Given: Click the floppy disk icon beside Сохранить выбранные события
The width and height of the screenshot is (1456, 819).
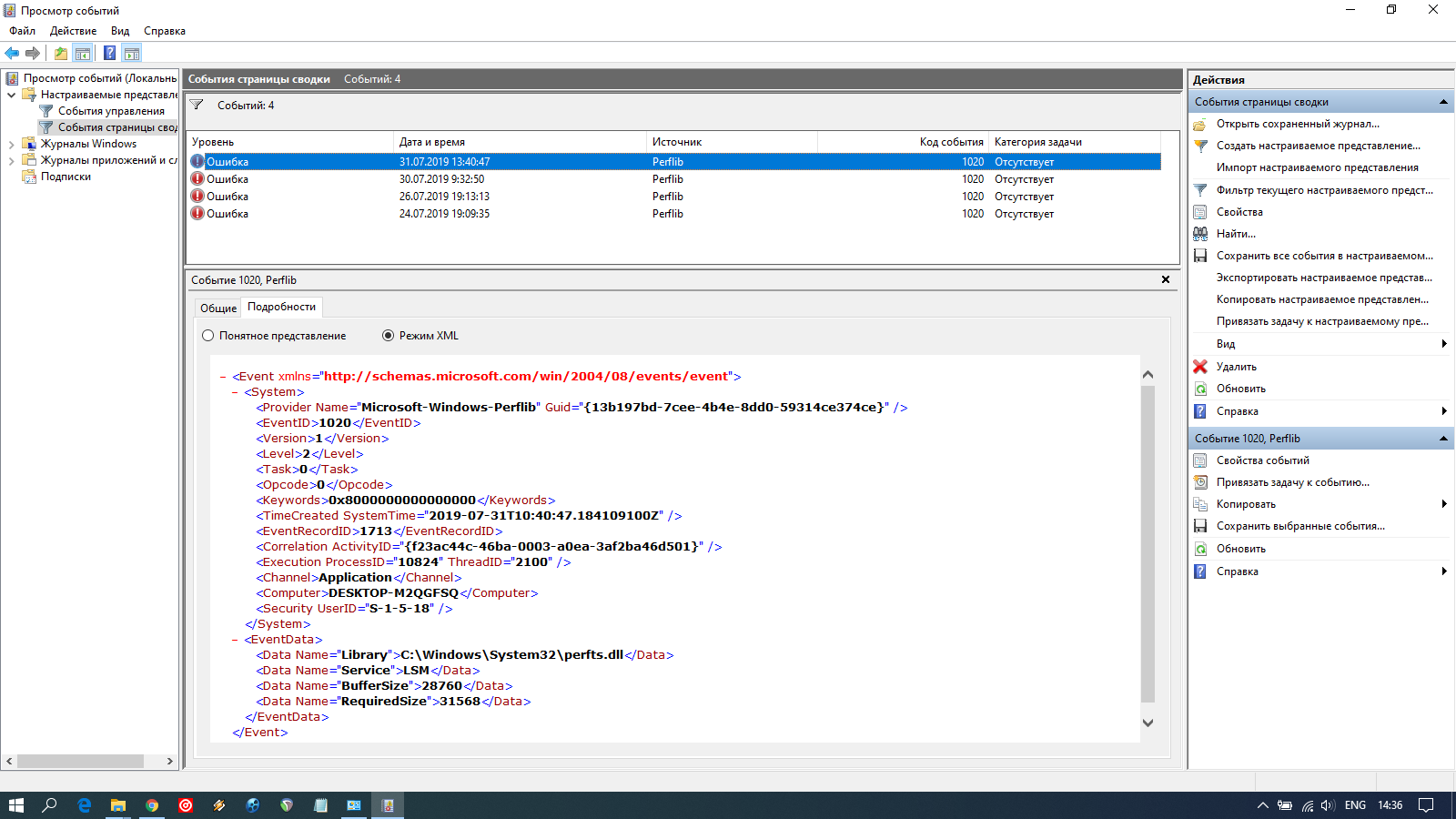Looking at the screenshot, I should pyautogui.click(x=1200, y=526).
